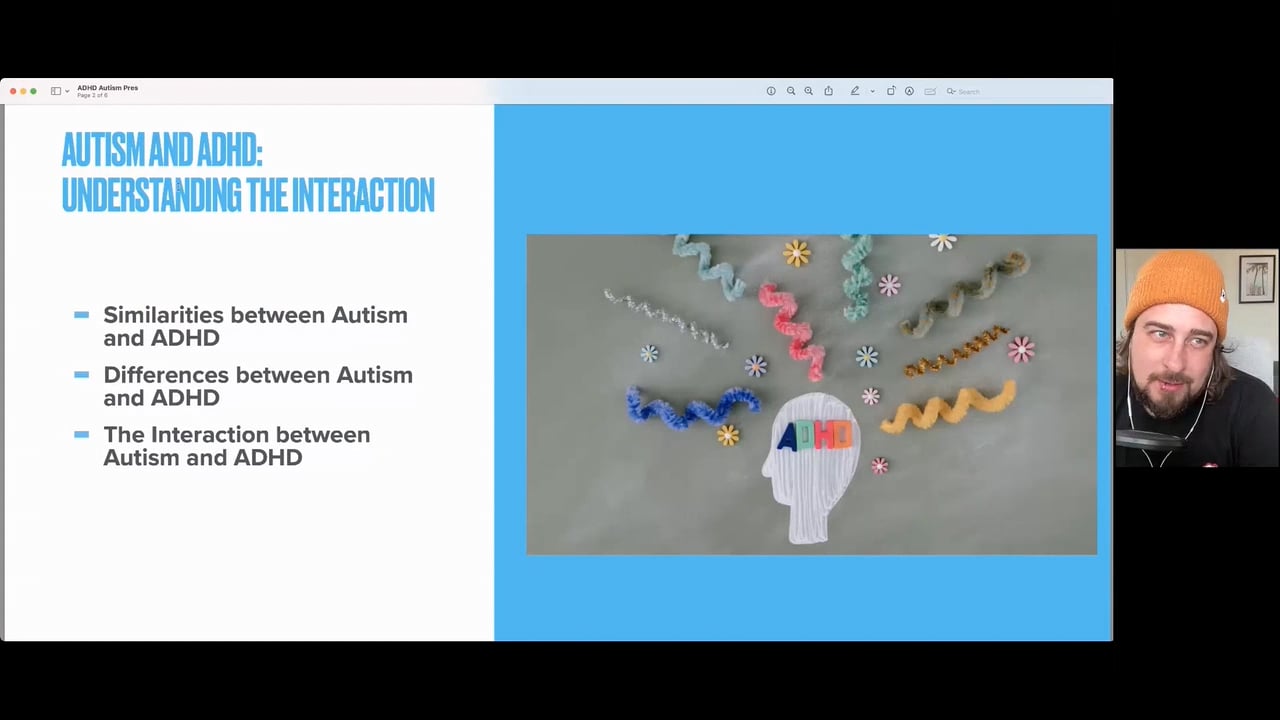Click the form filling toolbar icon
The image size is (1280, 720).
point(930,91)
